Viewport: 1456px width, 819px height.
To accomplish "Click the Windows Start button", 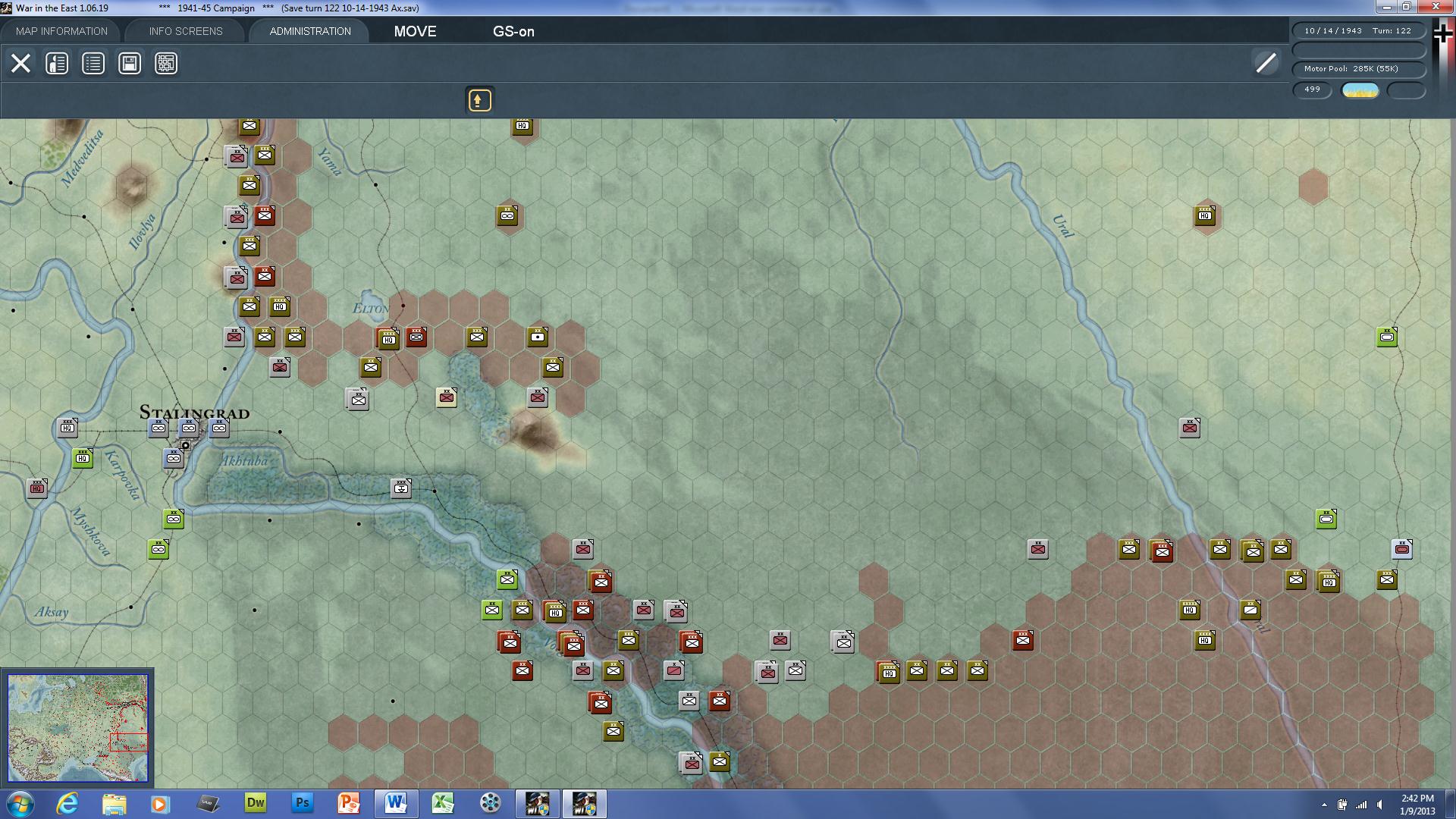I will [20, 803].
